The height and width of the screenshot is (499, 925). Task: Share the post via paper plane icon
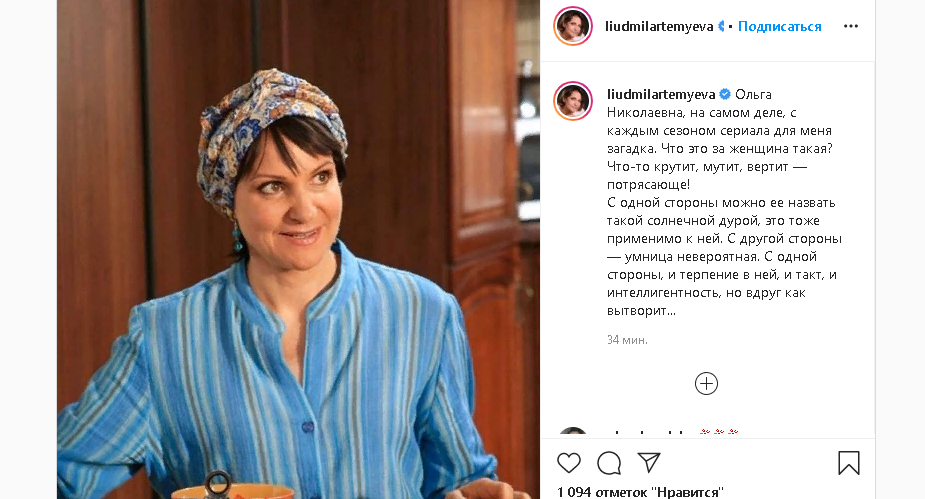(649, 462)
